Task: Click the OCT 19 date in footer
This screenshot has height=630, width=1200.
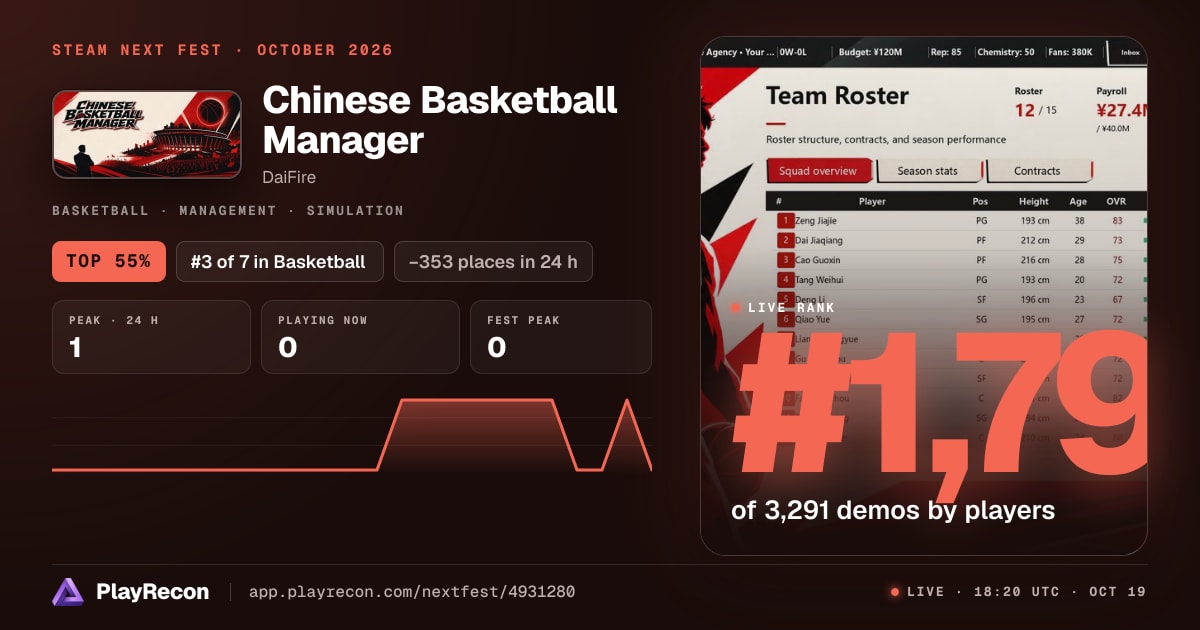Action: (x=1118, y=592)
